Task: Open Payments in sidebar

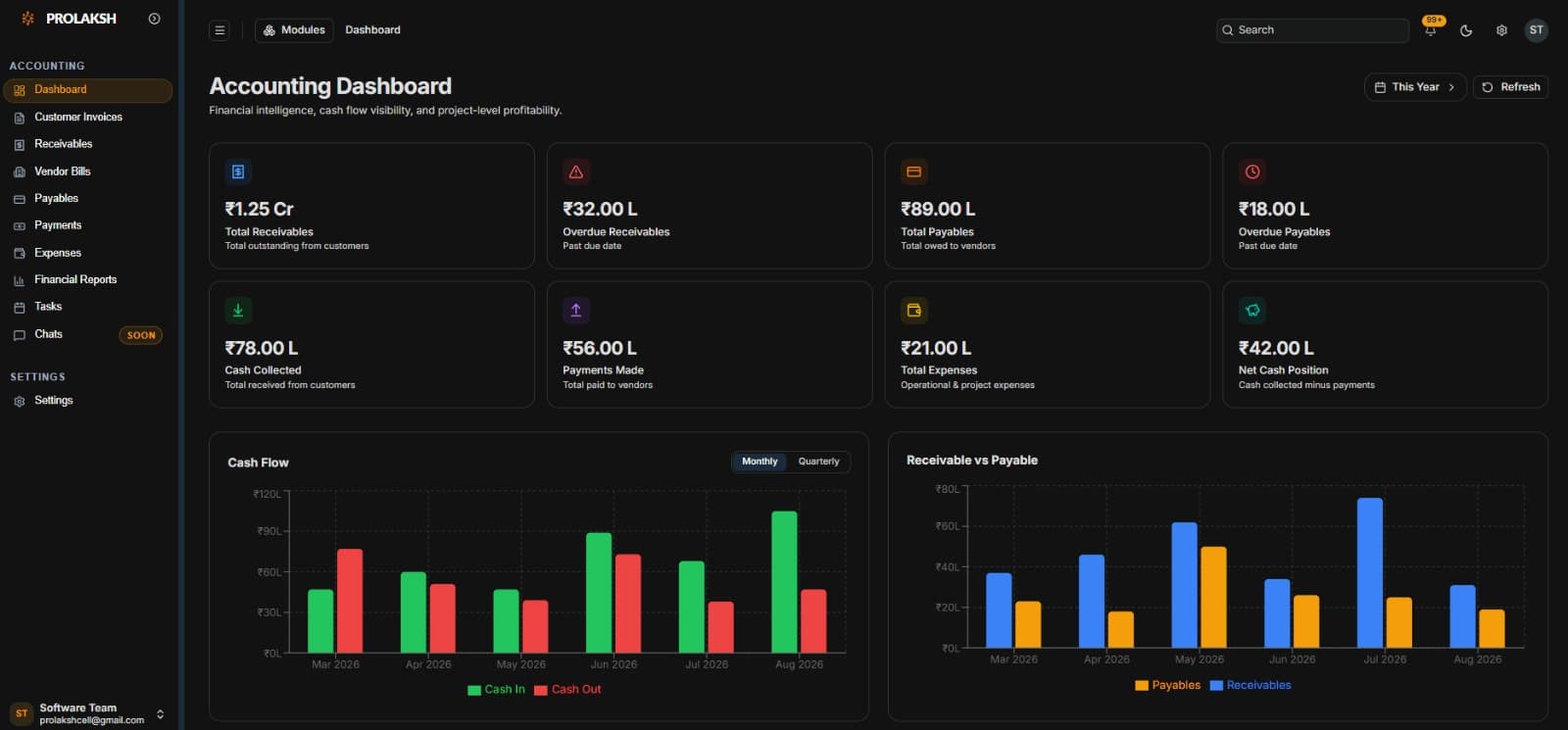Action: tap(88, 226)
